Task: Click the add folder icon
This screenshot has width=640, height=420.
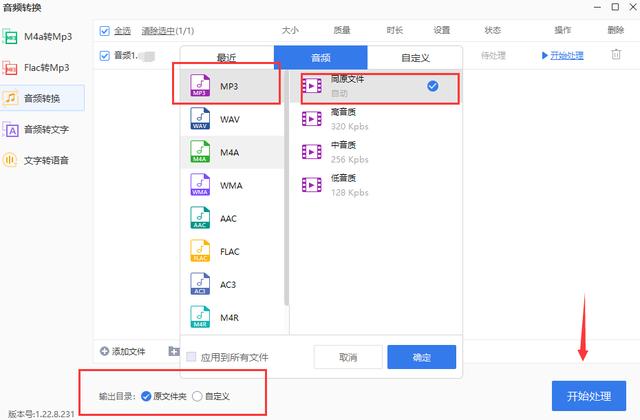Action: click(174, 351)
